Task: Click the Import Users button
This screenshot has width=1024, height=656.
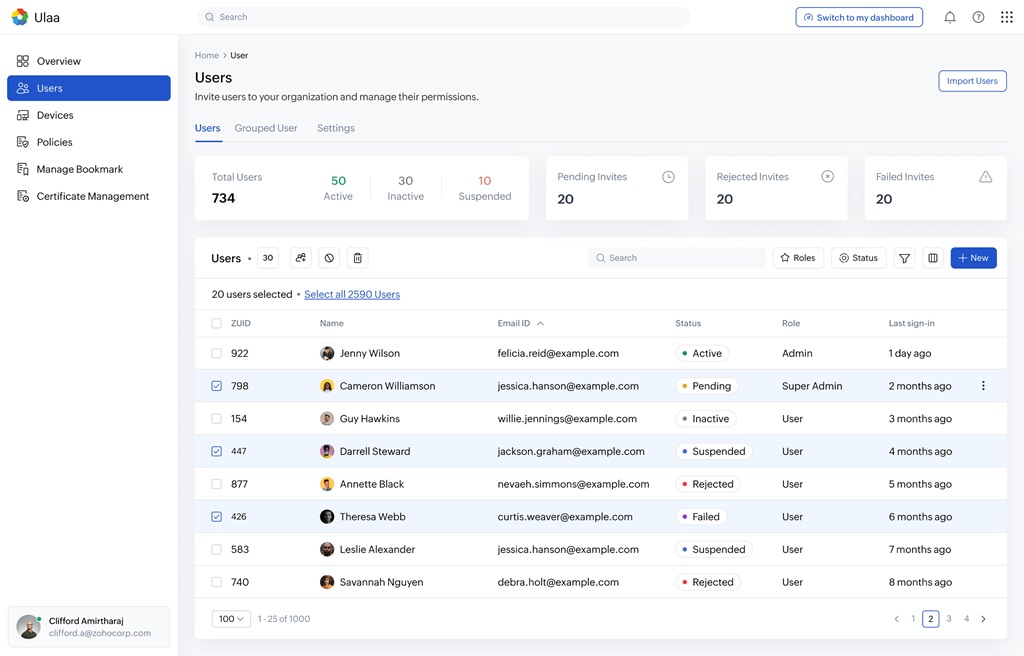Action: pos(972,81)
